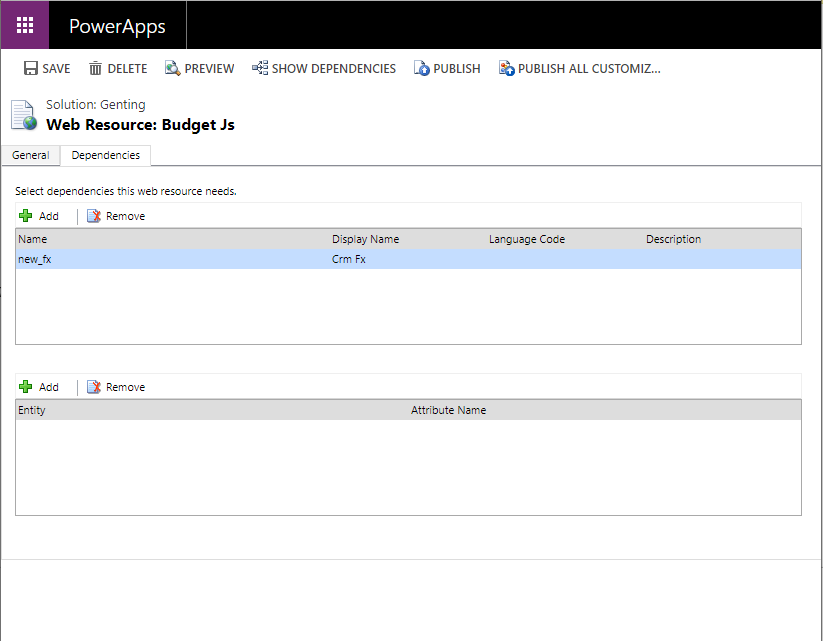Click the Entity column header

[31, 411]
